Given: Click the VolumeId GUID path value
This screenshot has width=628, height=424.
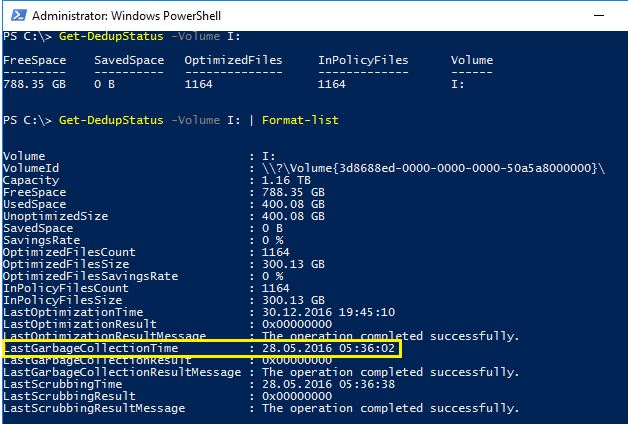Looking at the screenshot, I should (434, 167).
